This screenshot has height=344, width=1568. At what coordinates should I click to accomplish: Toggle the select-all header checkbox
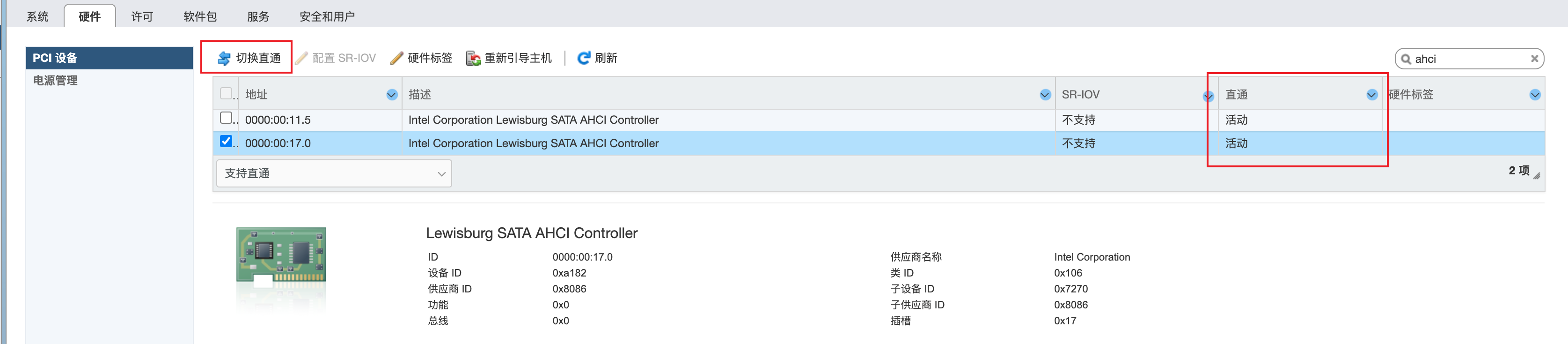226,93
